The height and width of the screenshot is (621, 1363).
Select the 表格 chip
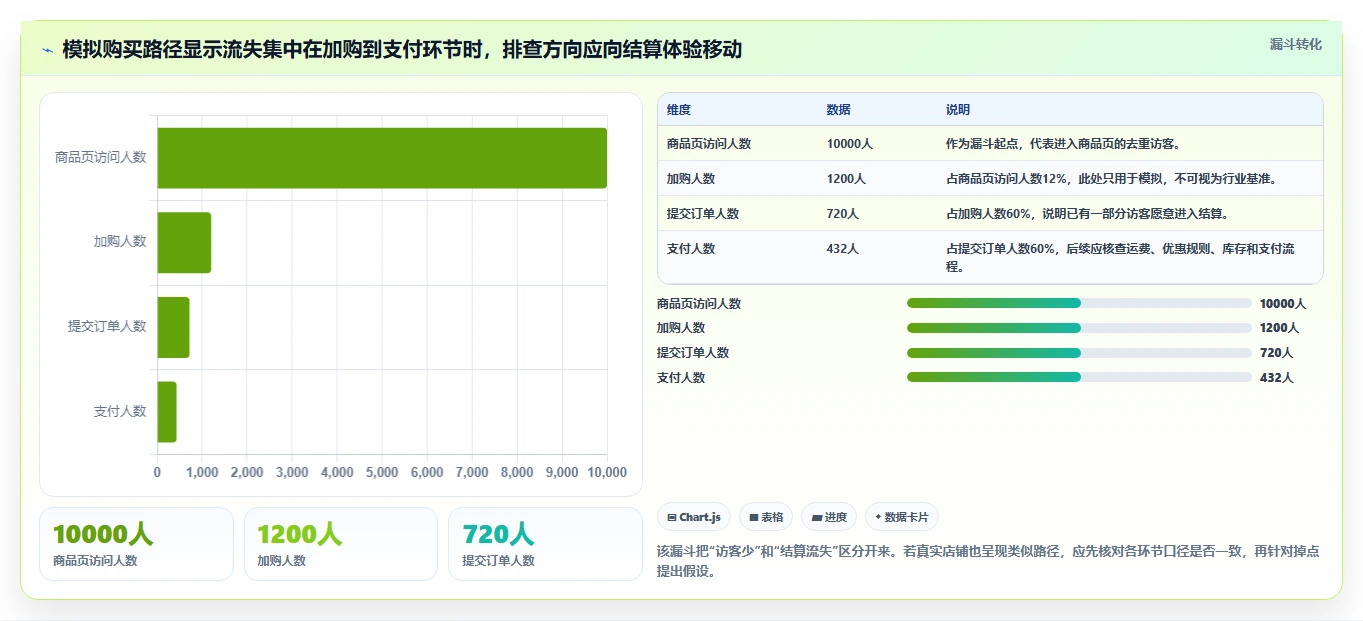[x=766, y=517]
